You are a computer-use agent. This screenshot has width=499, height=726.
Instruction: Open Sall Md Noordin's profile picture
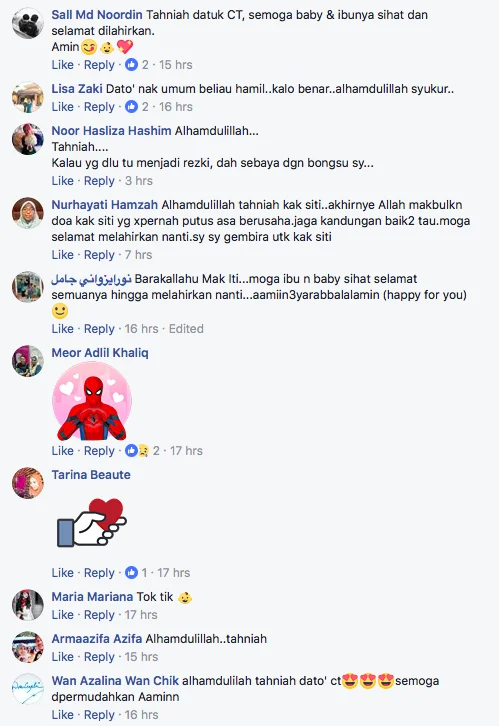[x=28, y=23]
